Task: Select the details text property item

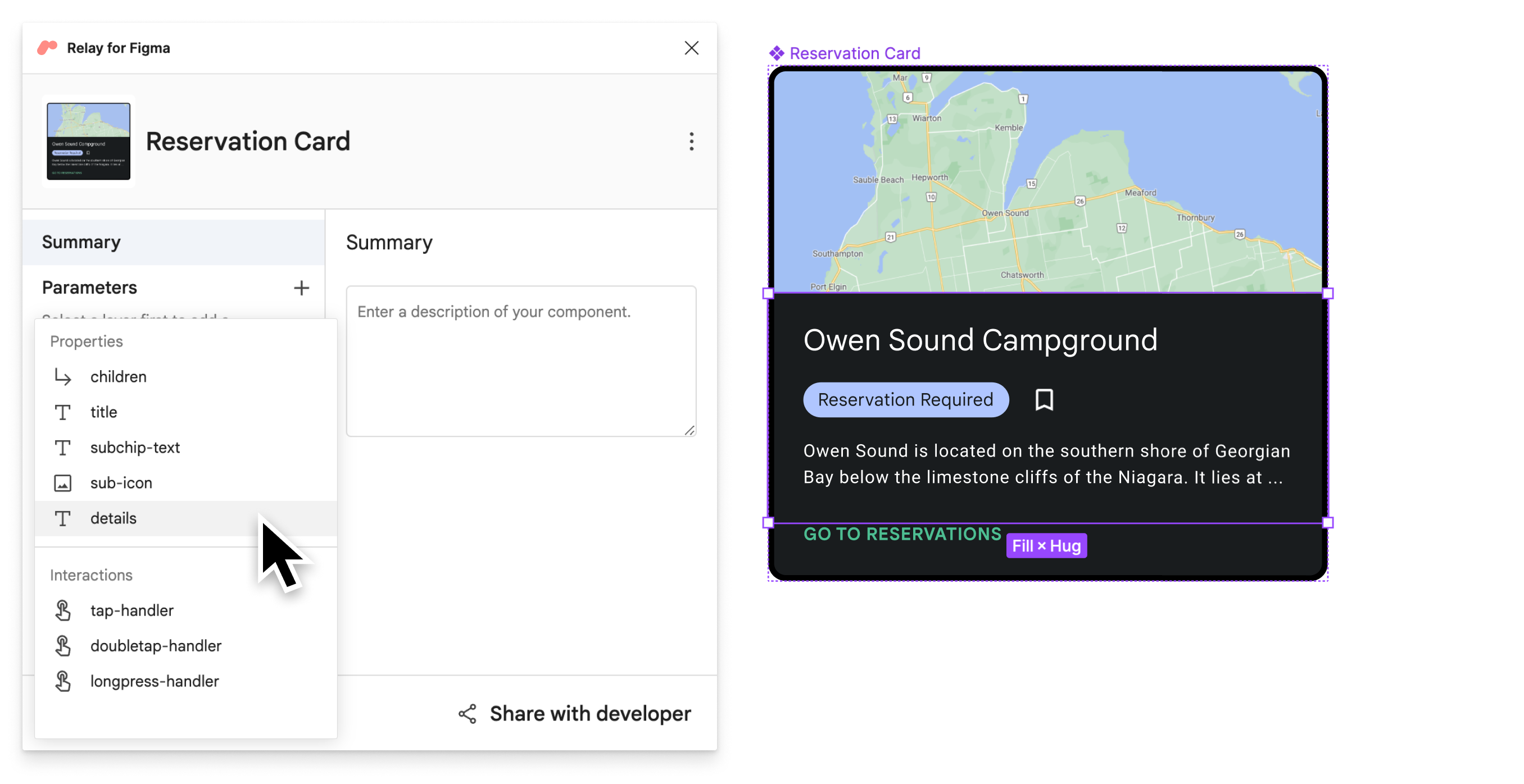Action: tap(113, 518)
